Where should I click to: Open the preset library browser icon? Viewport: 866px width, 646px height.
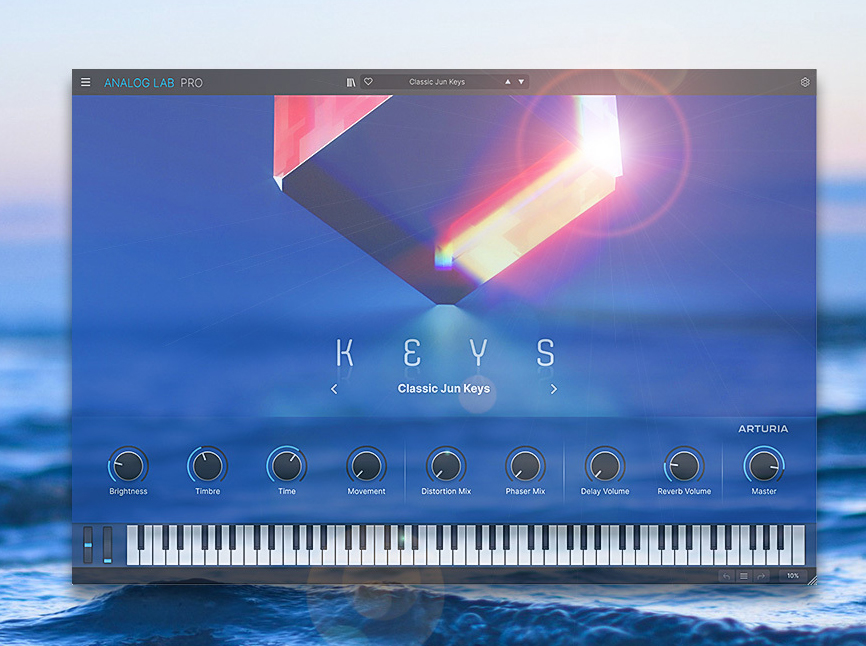[x=351, y=82]
